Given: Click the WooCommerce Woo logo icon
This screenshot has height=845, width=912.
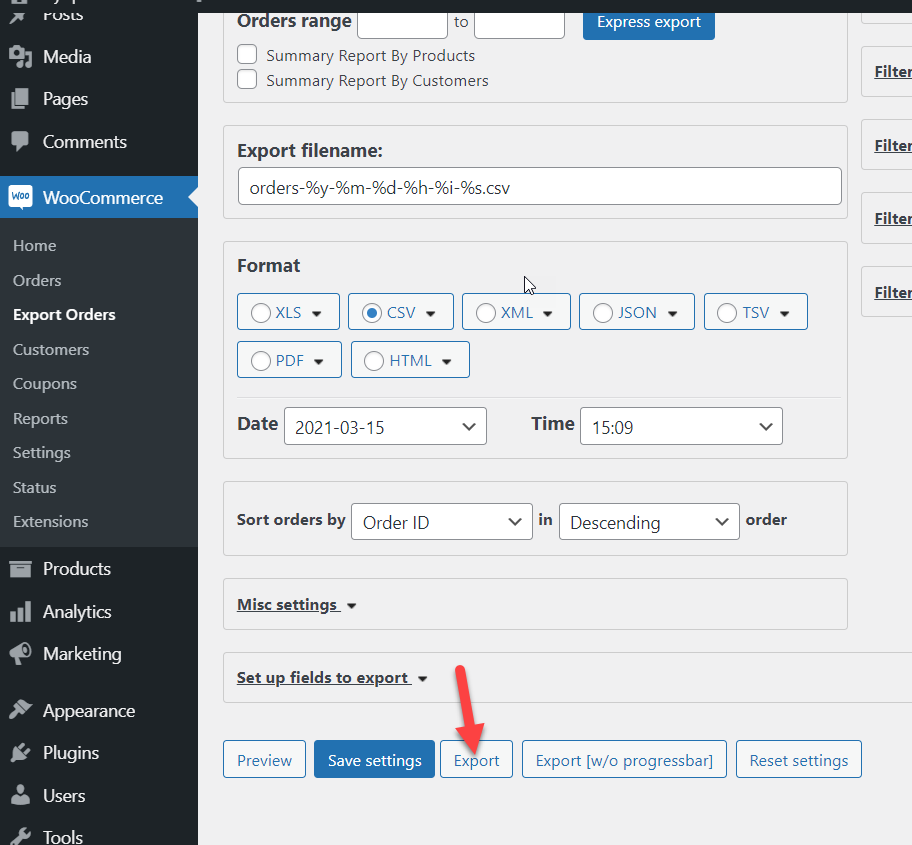Looking at the screenshot, I should point(20,197).
